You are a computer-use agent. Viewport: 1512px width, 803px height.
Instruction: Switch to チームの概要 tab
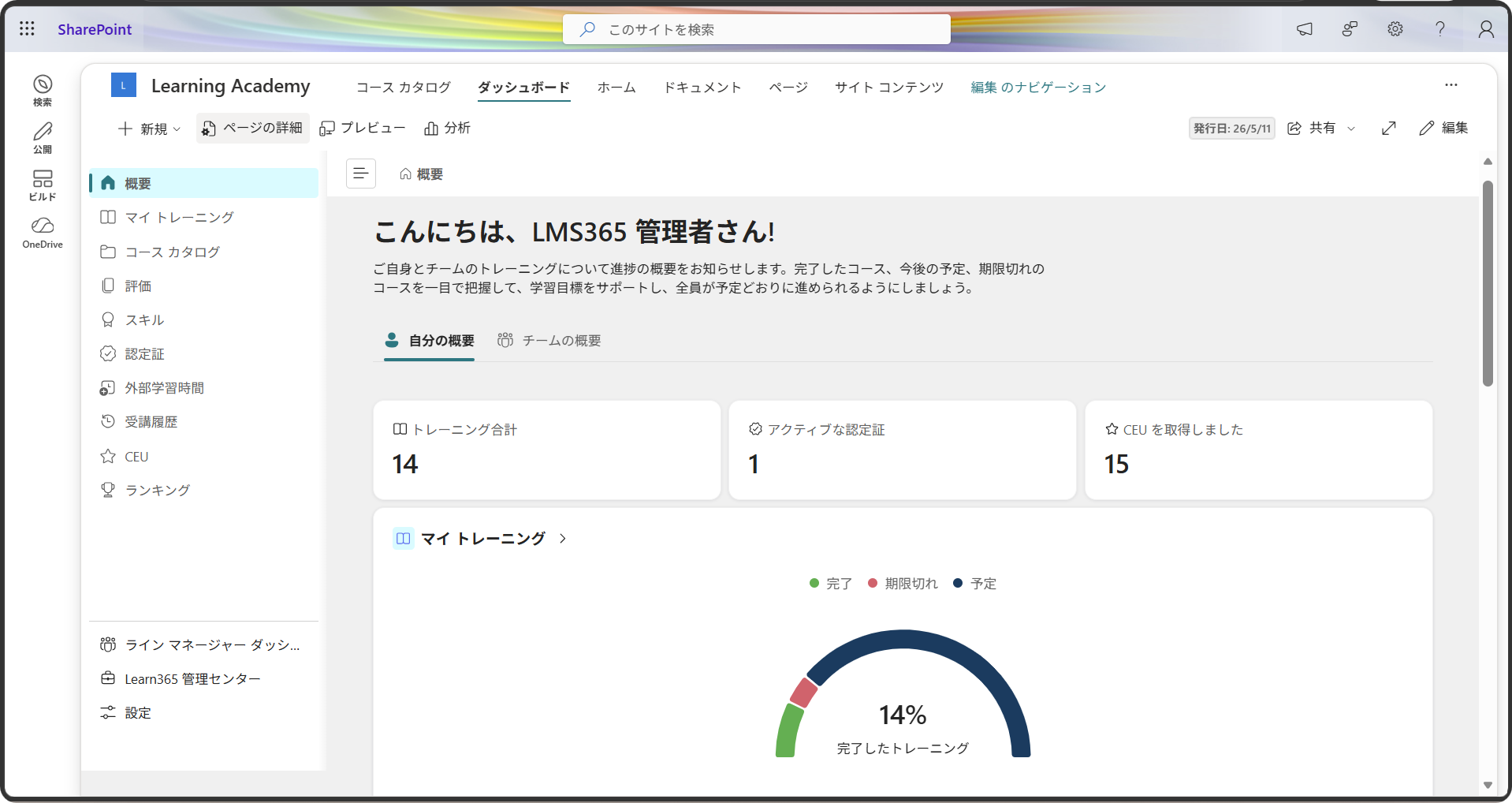(549, 341)
